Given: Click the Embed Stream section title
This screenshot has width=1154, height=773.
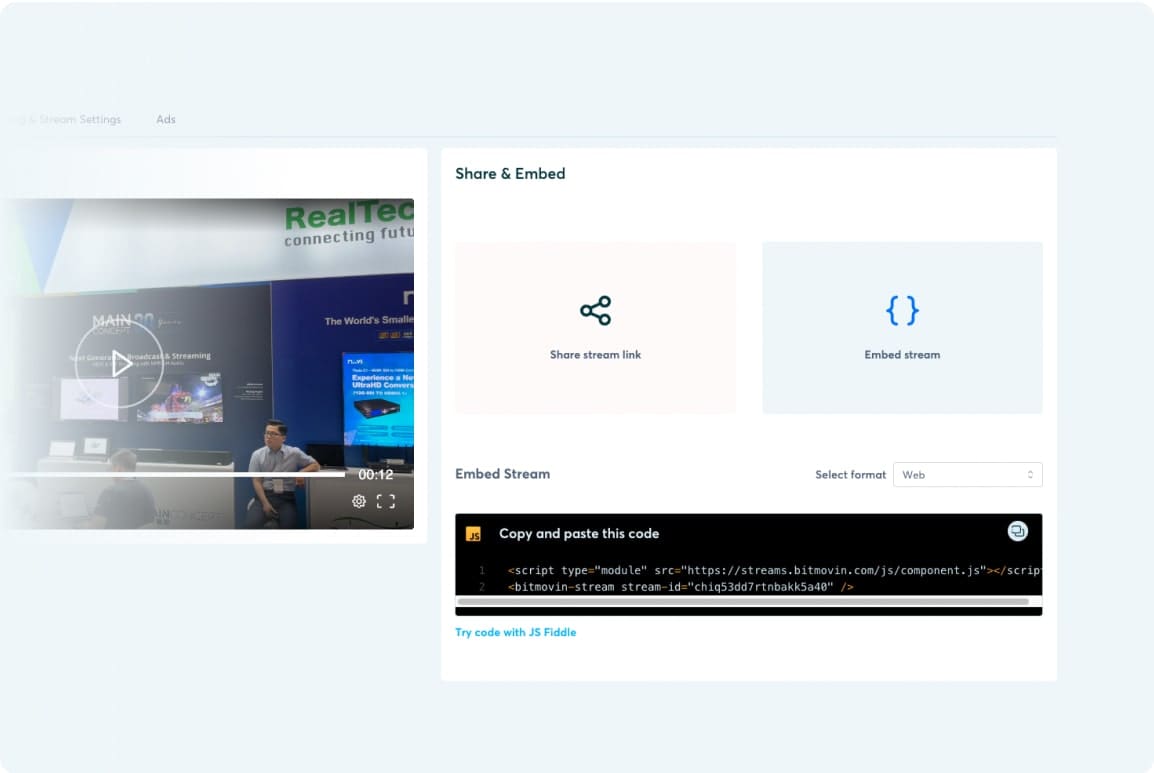Looking at the screenshot, I should [x=503, y=474].
